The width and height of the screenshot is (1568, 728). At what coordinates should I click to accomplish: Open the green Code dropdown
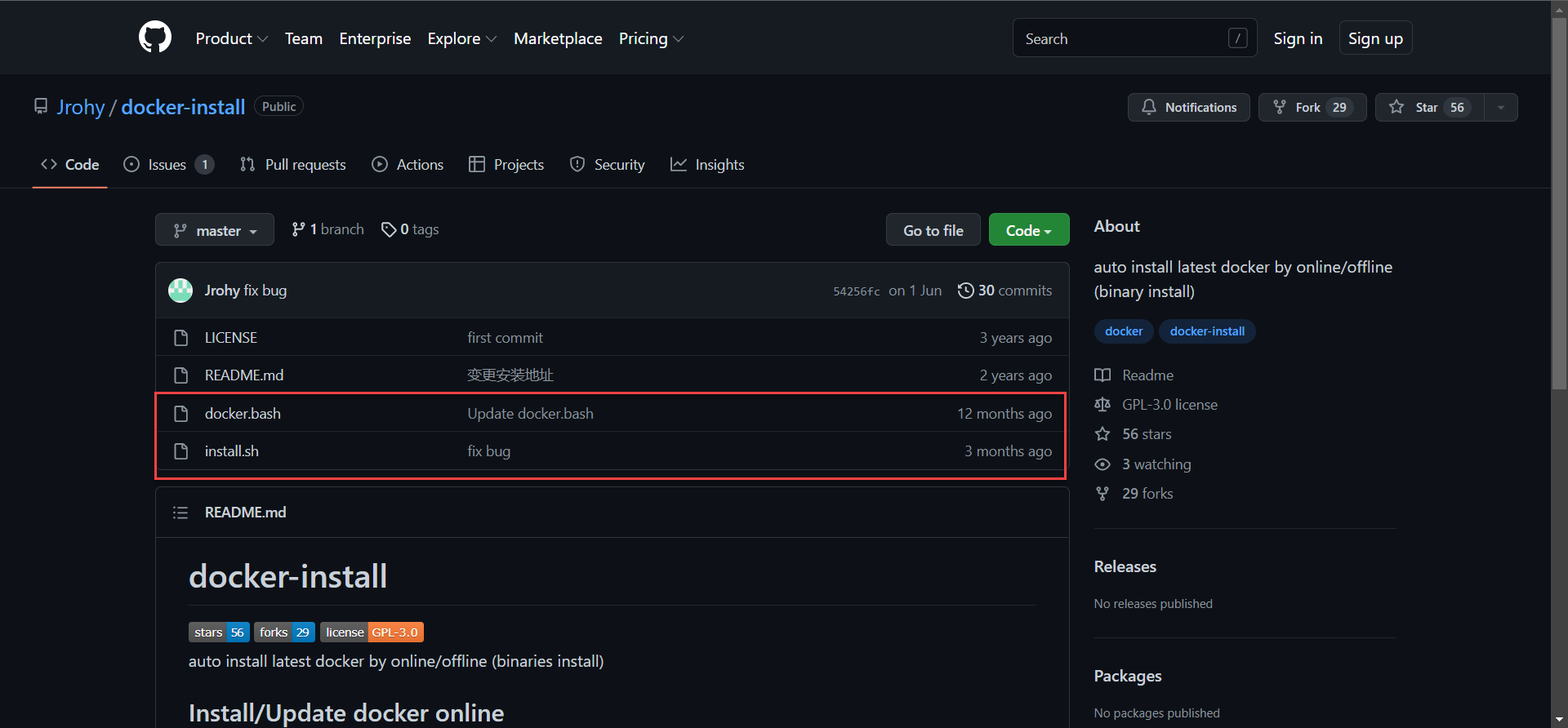tap(1029, 231)
